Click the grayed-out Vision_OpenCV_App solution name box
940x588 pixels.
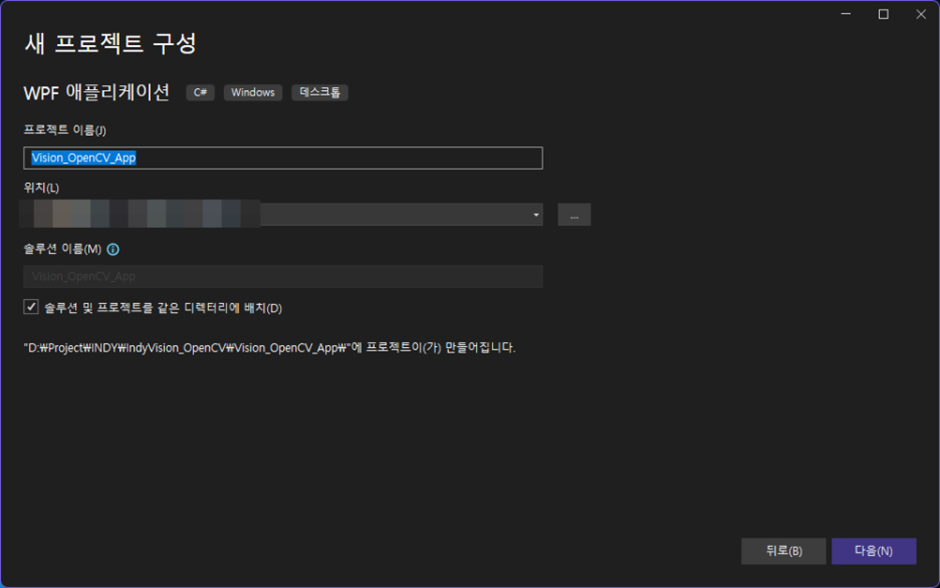click(x=282, y=276)
